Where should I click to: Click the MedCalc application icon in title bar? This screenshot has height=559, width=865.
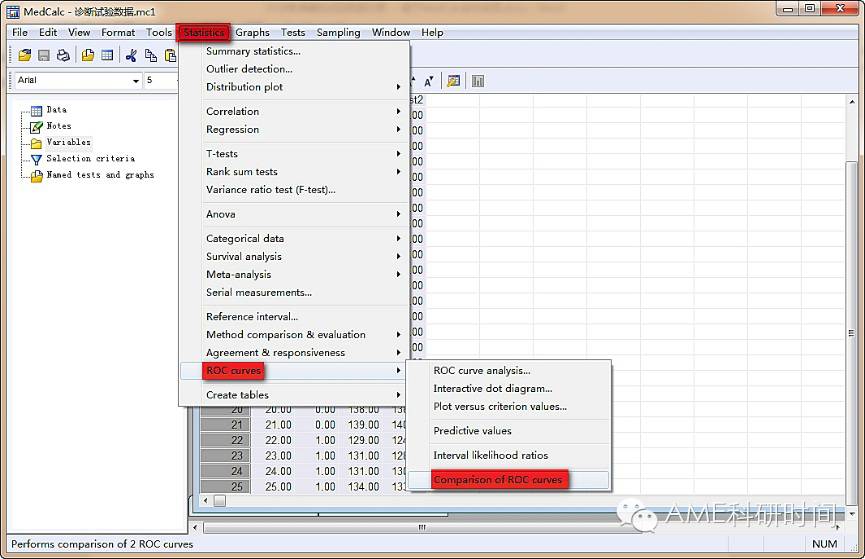(13, 11)
